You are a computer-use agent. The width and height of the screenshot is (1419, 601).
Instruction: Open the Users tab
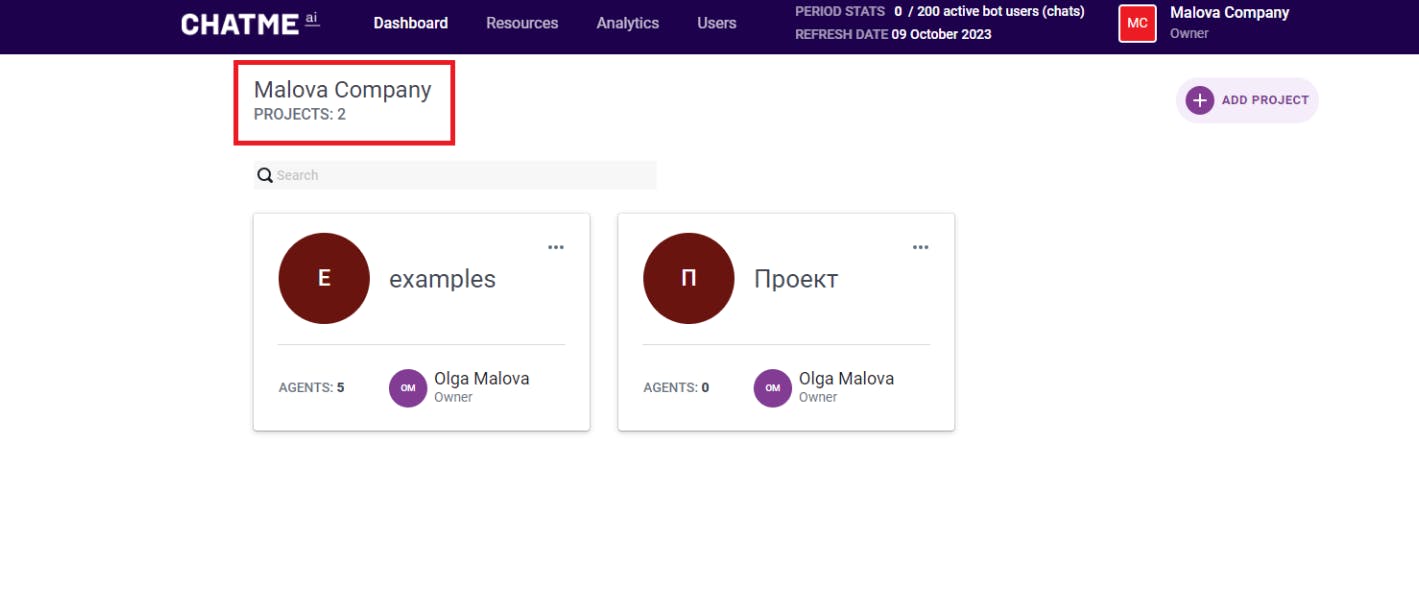click(716, 23)
